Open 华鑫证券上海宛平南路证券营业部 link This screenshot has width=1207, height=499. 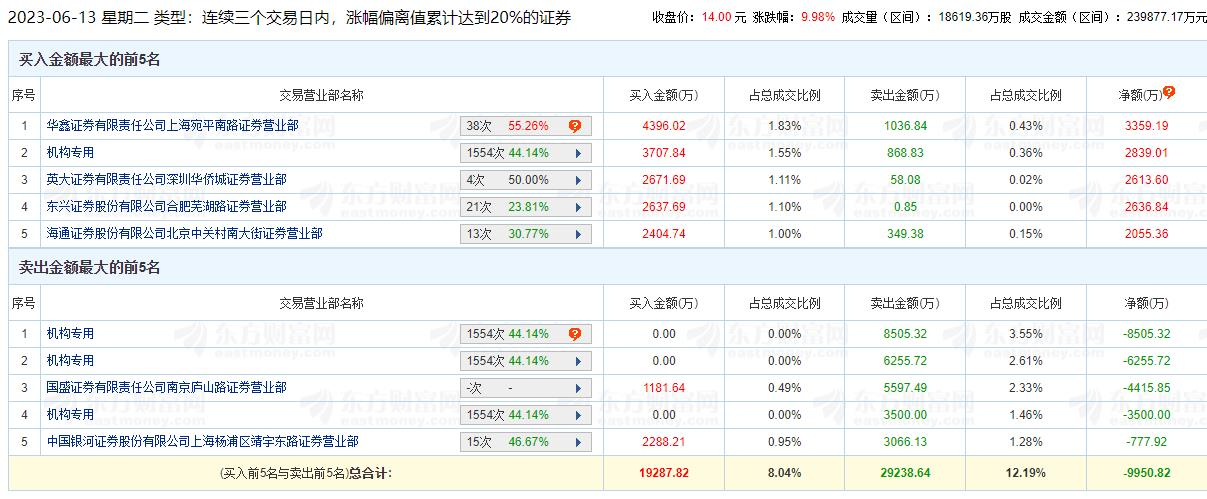tap(172, 126)
